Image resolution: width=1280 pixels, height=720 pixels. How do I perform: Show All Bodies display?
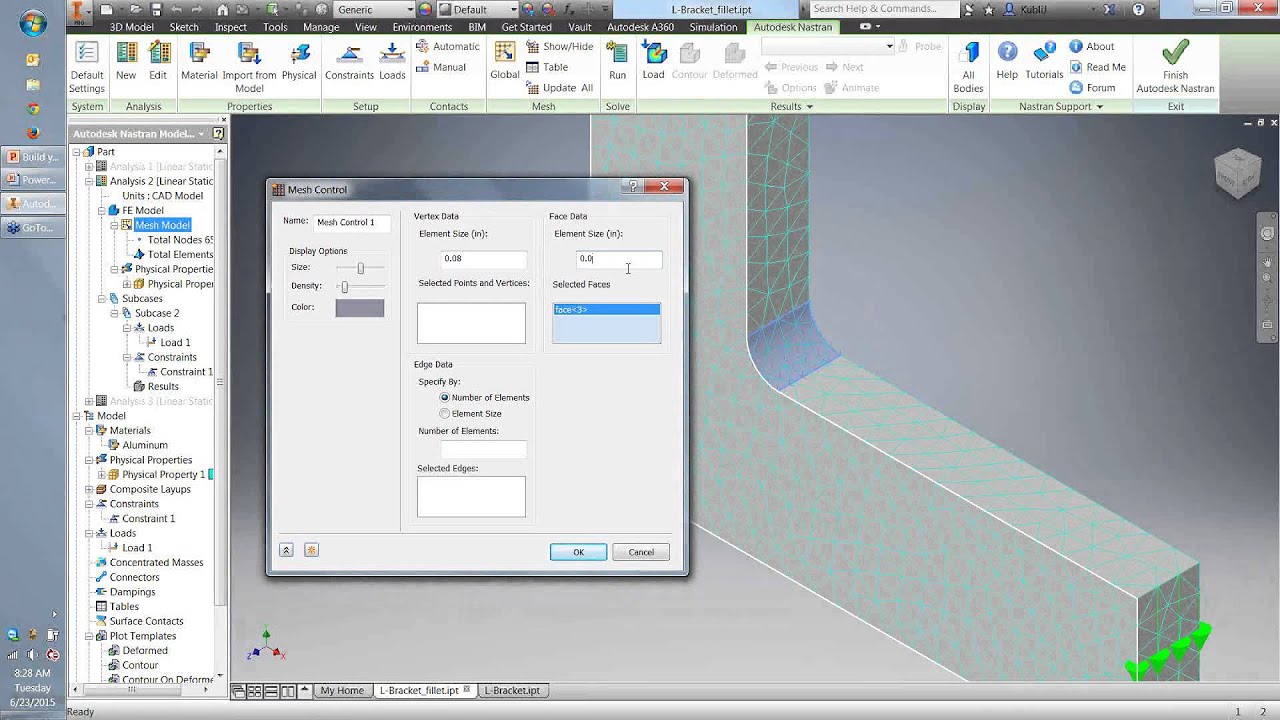pos(968,67)
